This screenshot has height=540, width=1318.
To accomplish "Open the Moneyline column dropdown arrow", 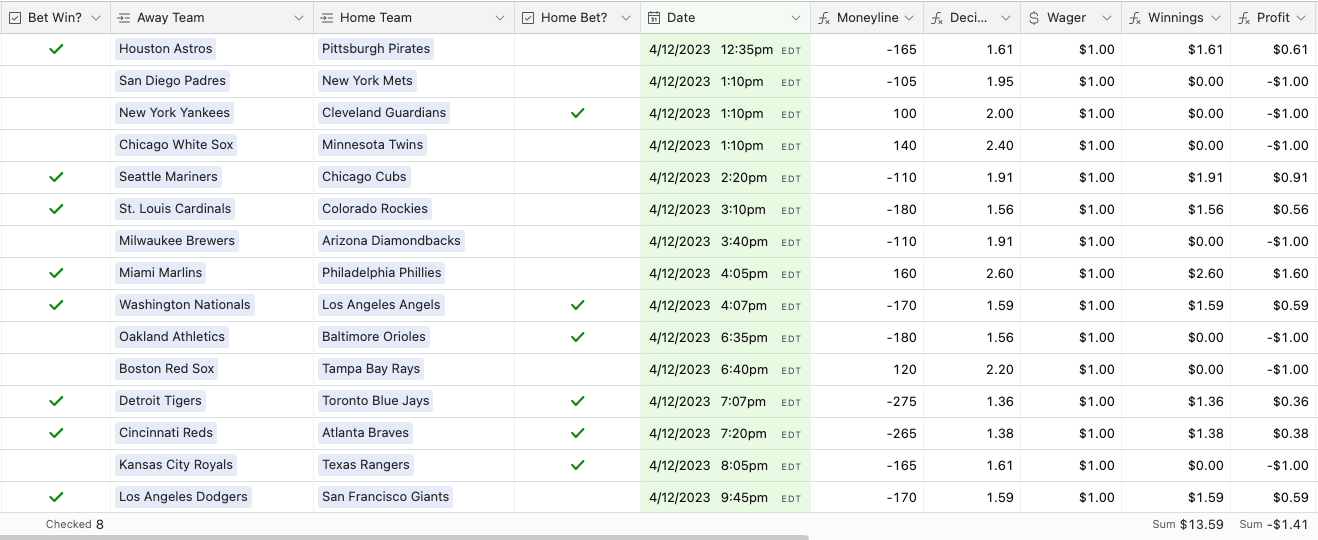I will pyautogui.click(x=908, y=18).
